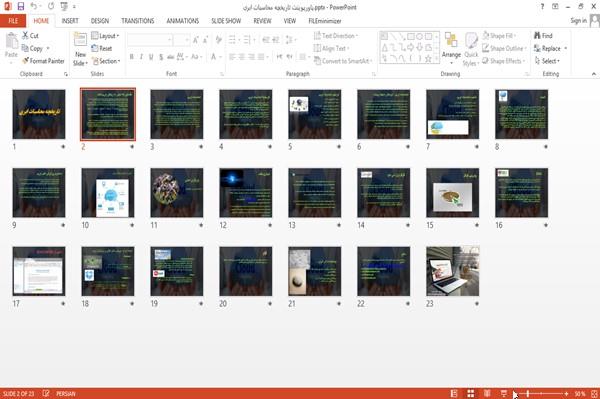Click the Copy icon
The width and height of the screenshot is (600, 399).
(x=25, y=48)
